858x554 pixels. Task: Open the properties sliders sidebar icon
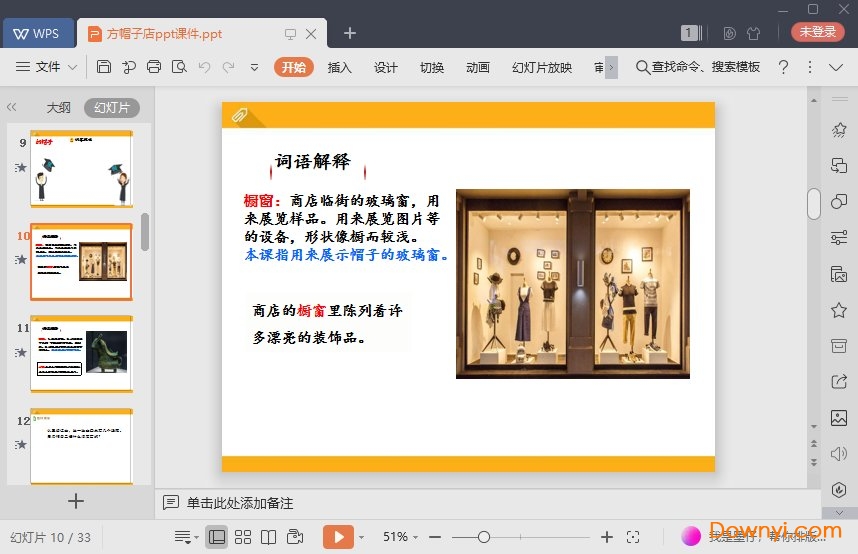click(839, 238)
